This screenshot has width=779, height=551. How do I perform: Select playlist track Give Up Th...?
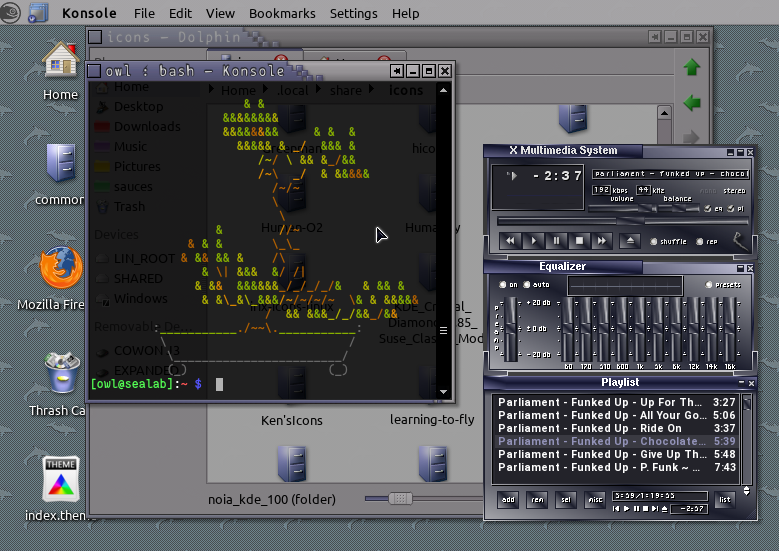pos(616,454)
